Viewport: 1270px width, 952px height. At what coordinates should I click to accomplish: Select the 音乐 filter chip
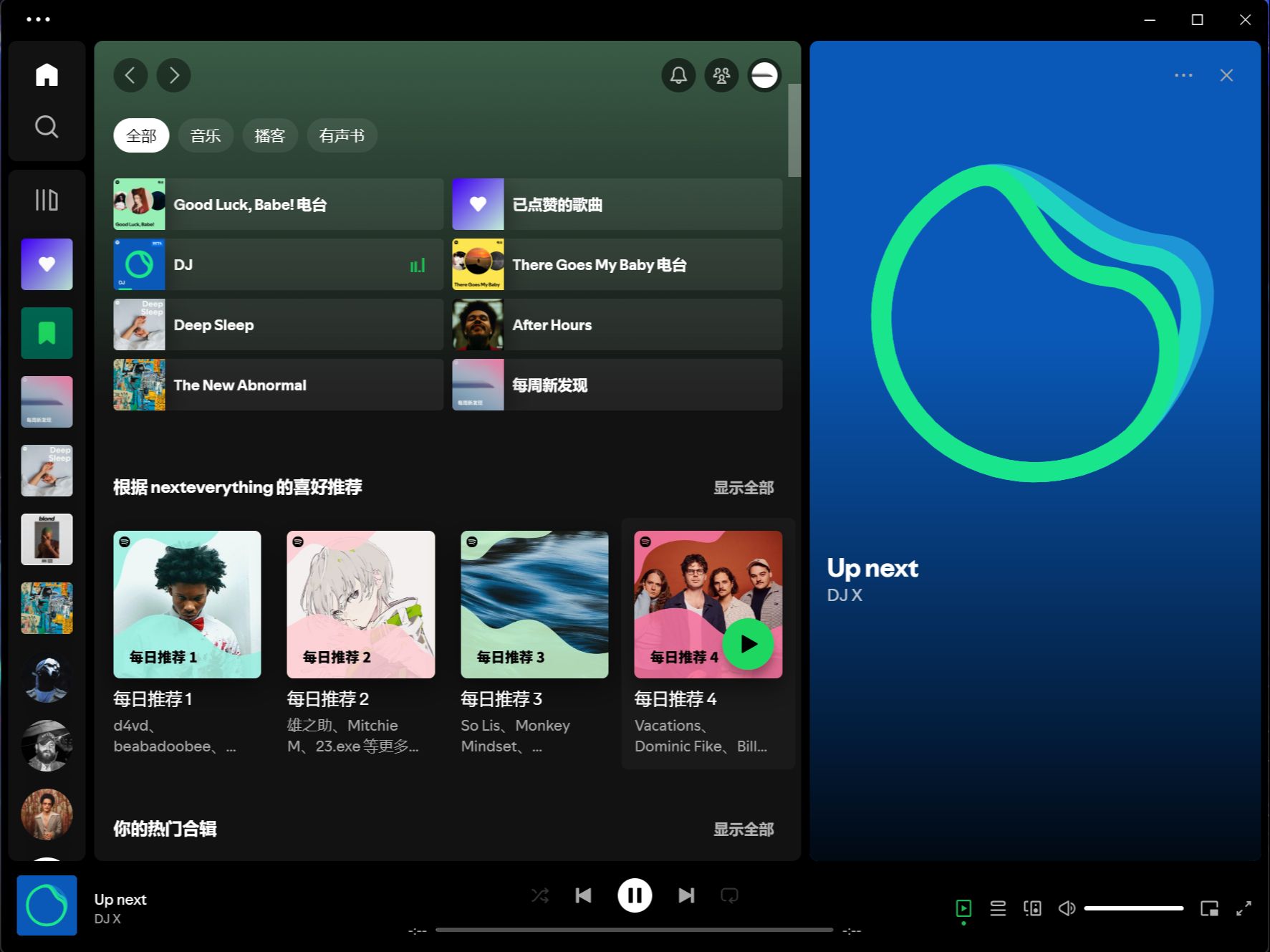[206, 135]
